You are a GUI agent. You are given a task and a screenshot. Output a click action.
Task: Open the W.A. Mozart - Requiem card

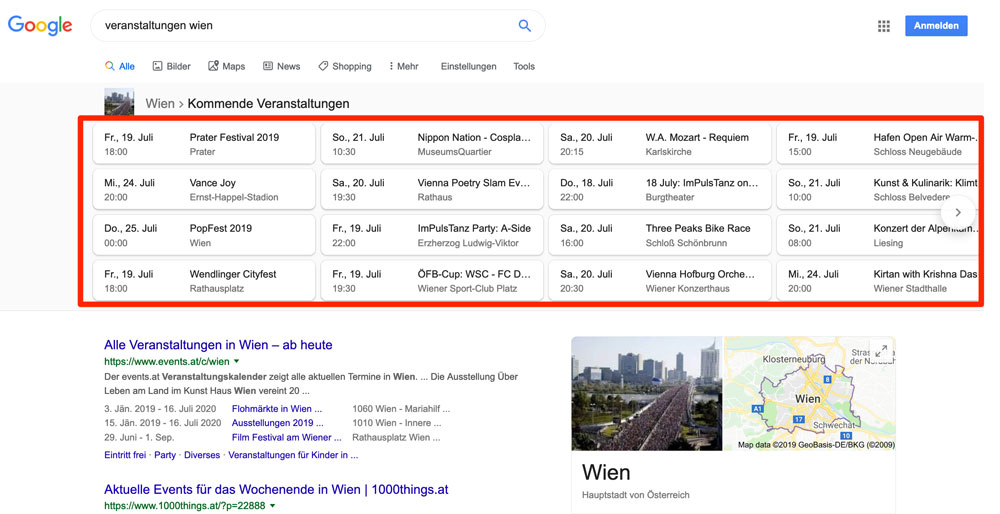tap(660, 144)
